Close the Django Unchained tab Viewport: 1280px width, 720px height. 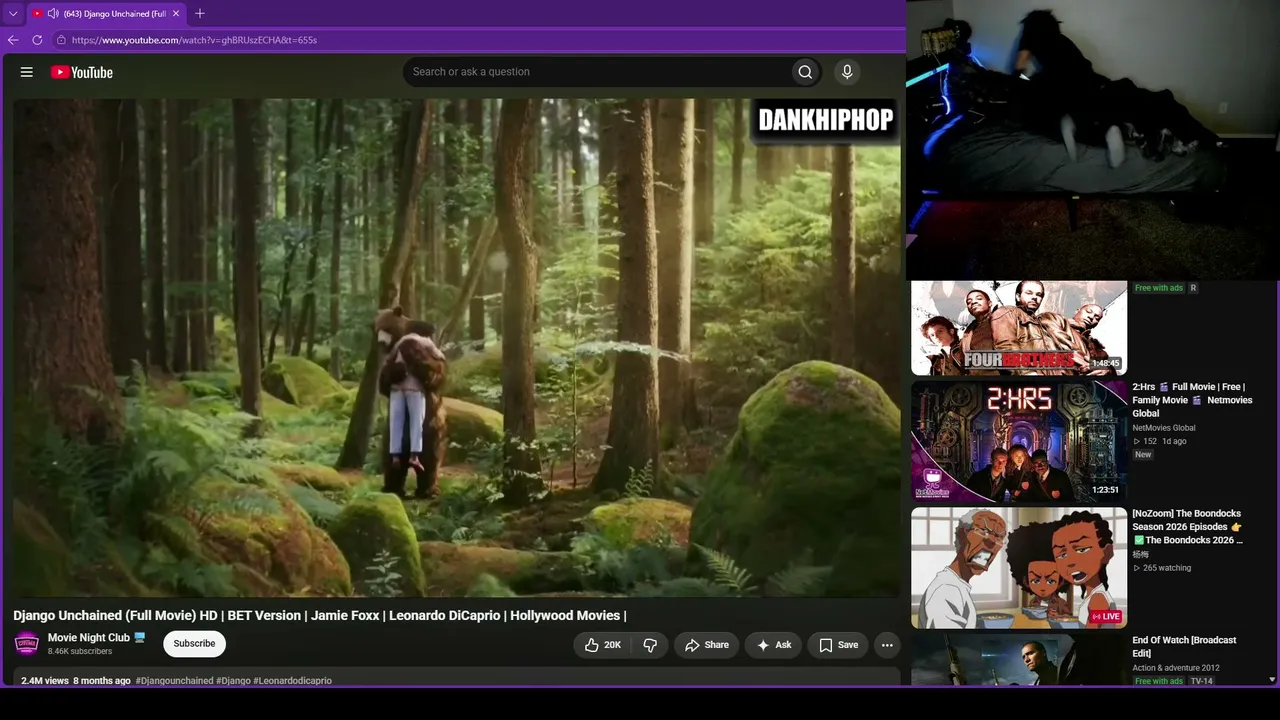tap(176, 14)
